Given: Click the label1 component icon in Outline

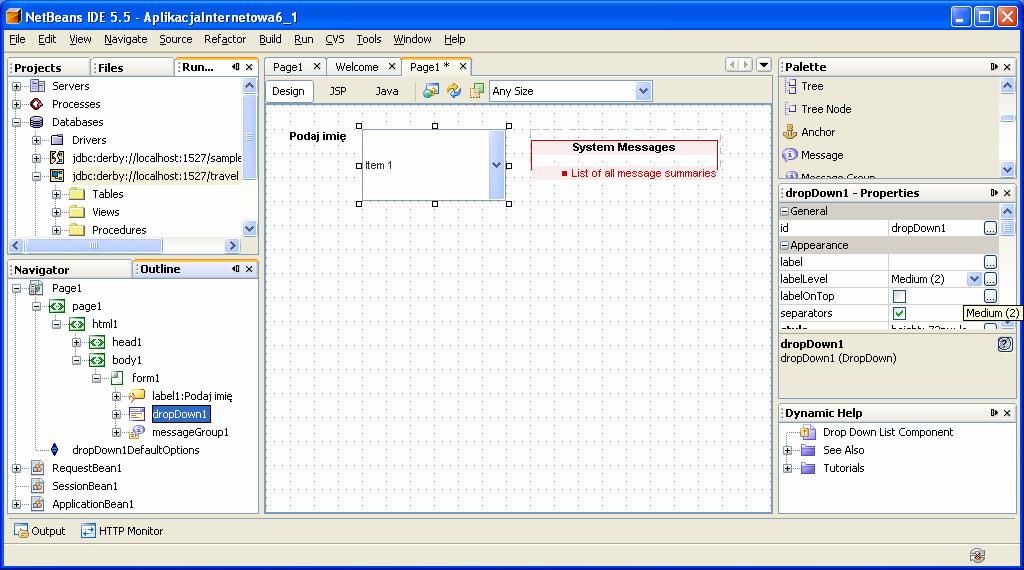Looking at the screenshot, I should point(136,396).
